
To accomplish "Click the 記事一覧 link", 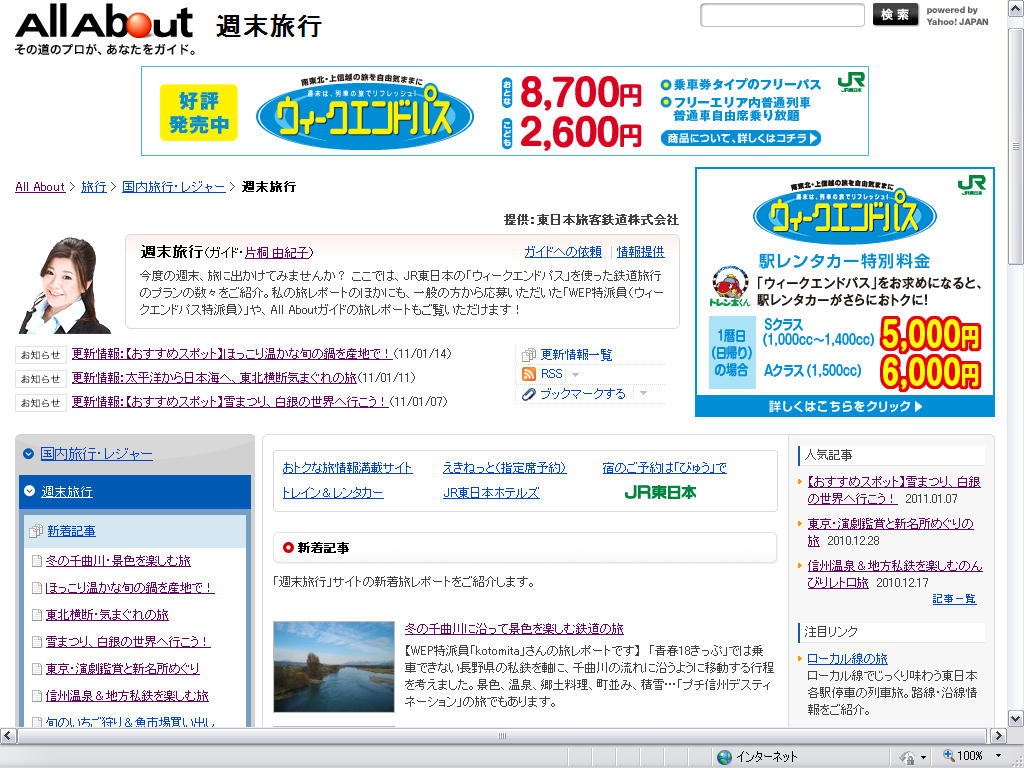I will (x=954, y=599).
